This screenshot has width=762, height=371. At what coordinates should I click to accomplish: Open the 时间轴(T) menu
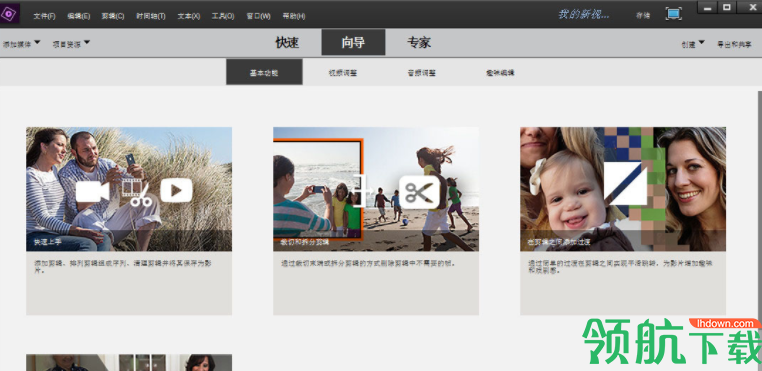click(151, 16)
